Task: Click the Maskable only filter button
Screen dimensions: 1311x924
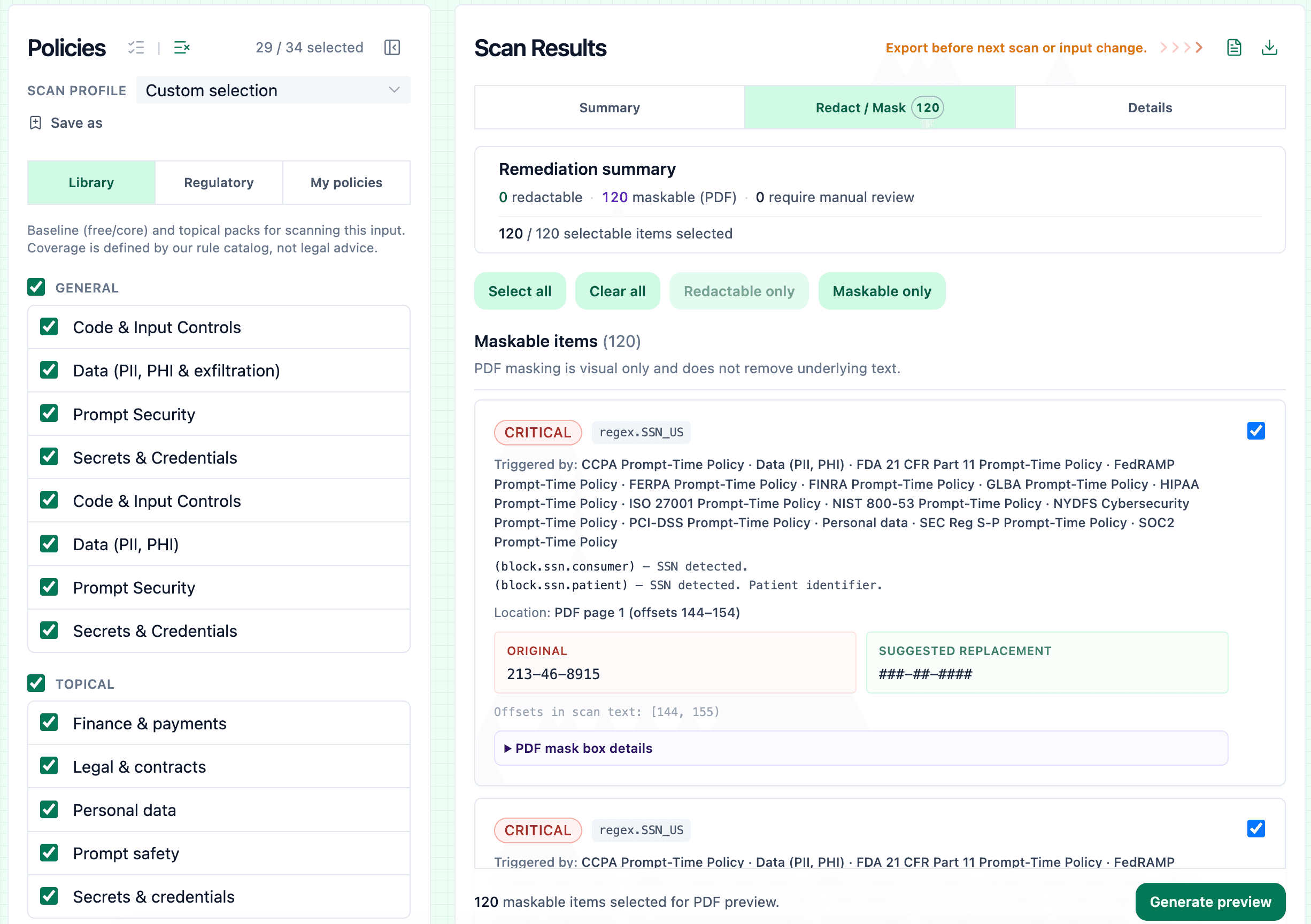Action: point(881,291)
